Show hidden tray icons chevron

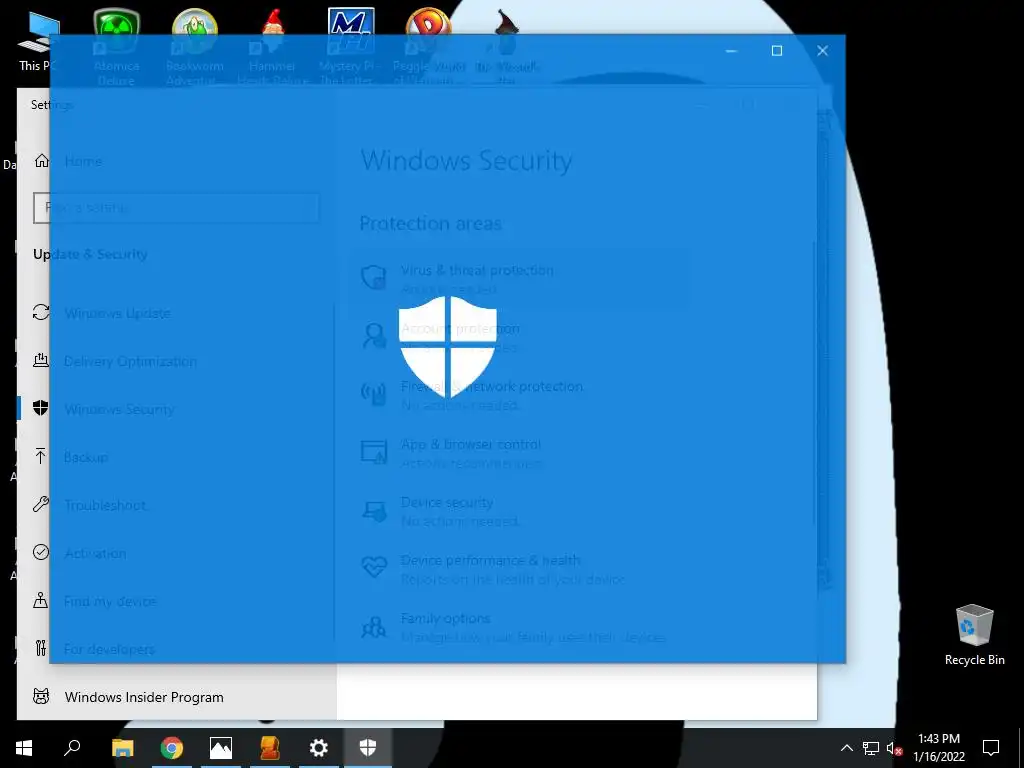coord(846,748)
